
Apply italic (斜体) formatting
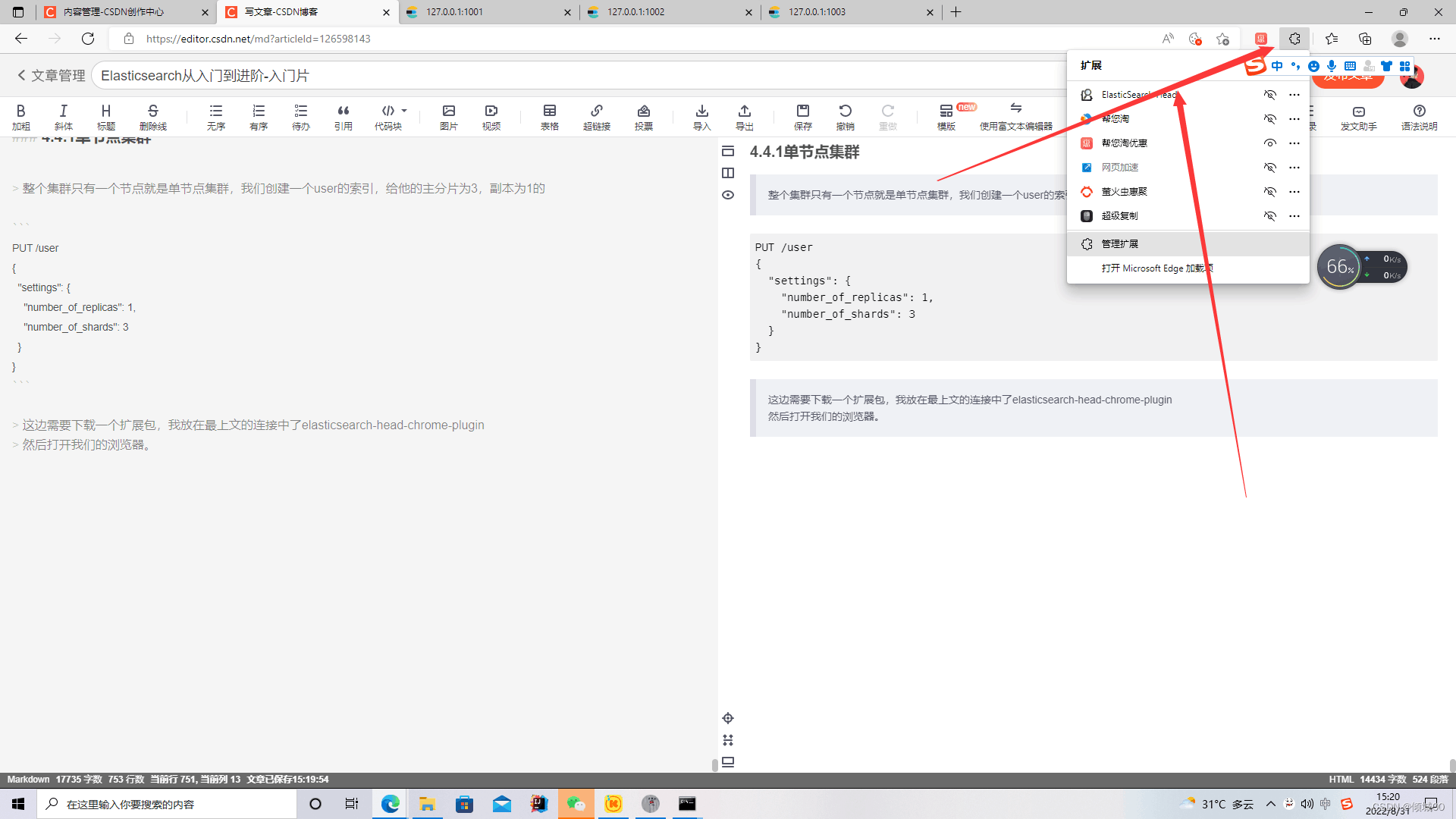(x=64, y=117)
